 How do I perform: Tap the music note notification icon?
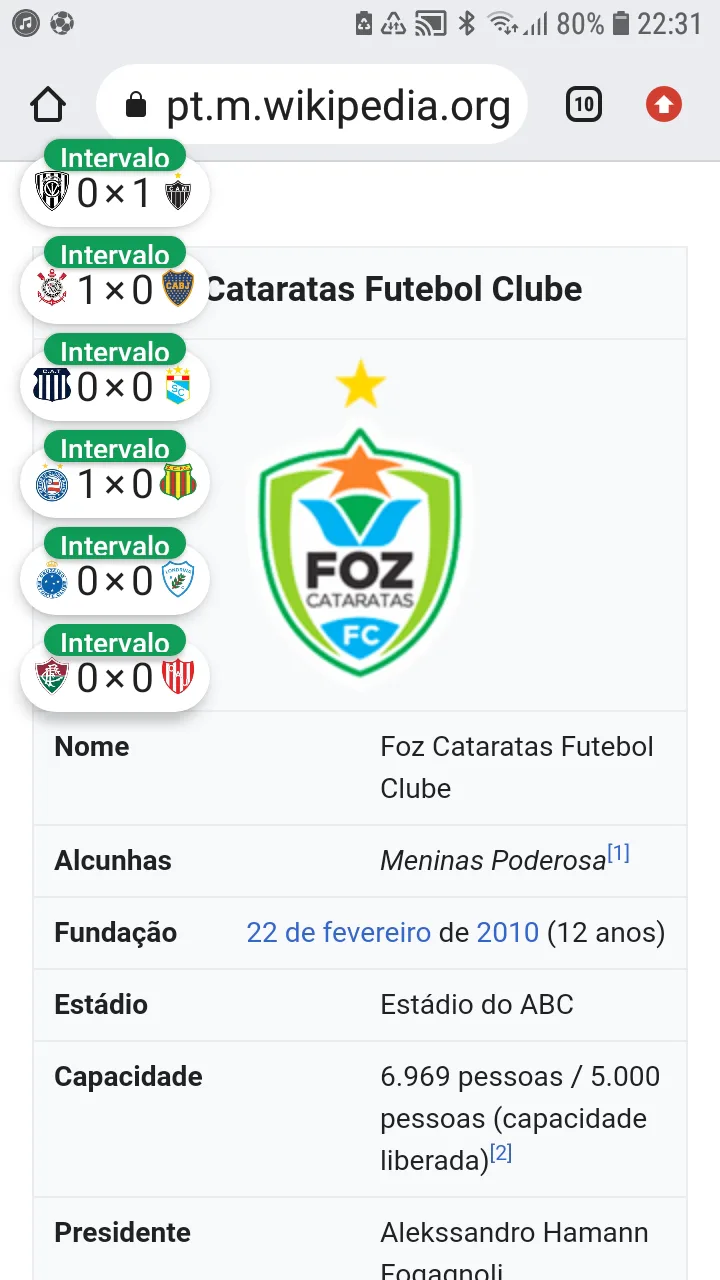click(x=26, y=22)
